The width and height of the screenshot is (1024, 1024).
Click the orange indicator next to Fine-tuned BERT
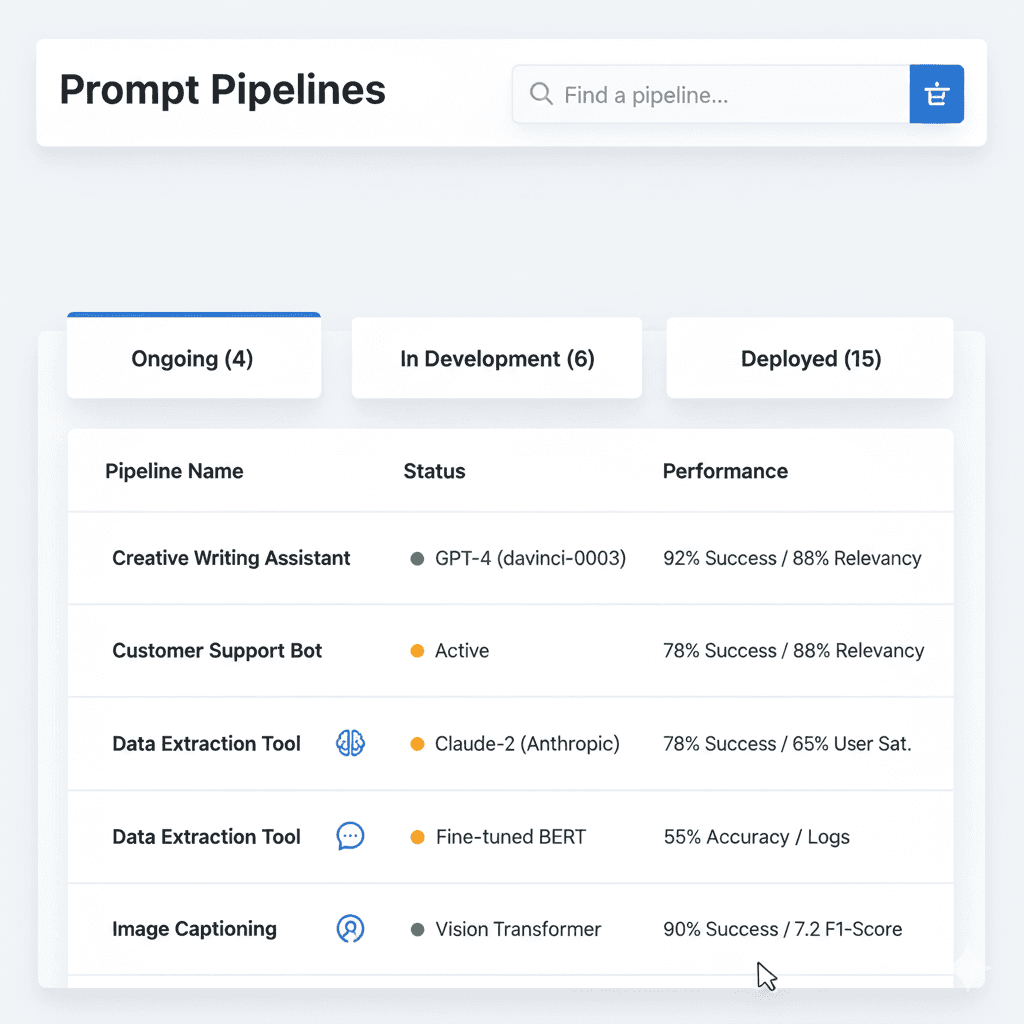pos(417,837)
